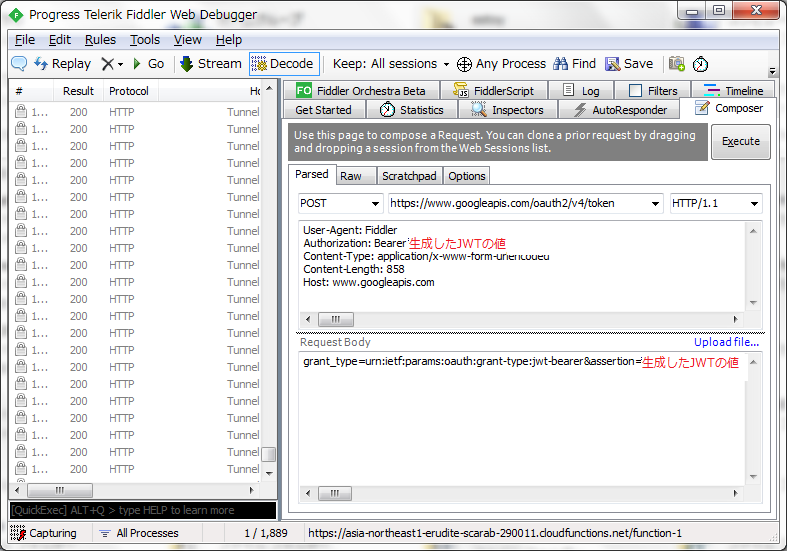The image size is (788, 551).
Task: Open the Edit menu
Action: click(59, 40)
